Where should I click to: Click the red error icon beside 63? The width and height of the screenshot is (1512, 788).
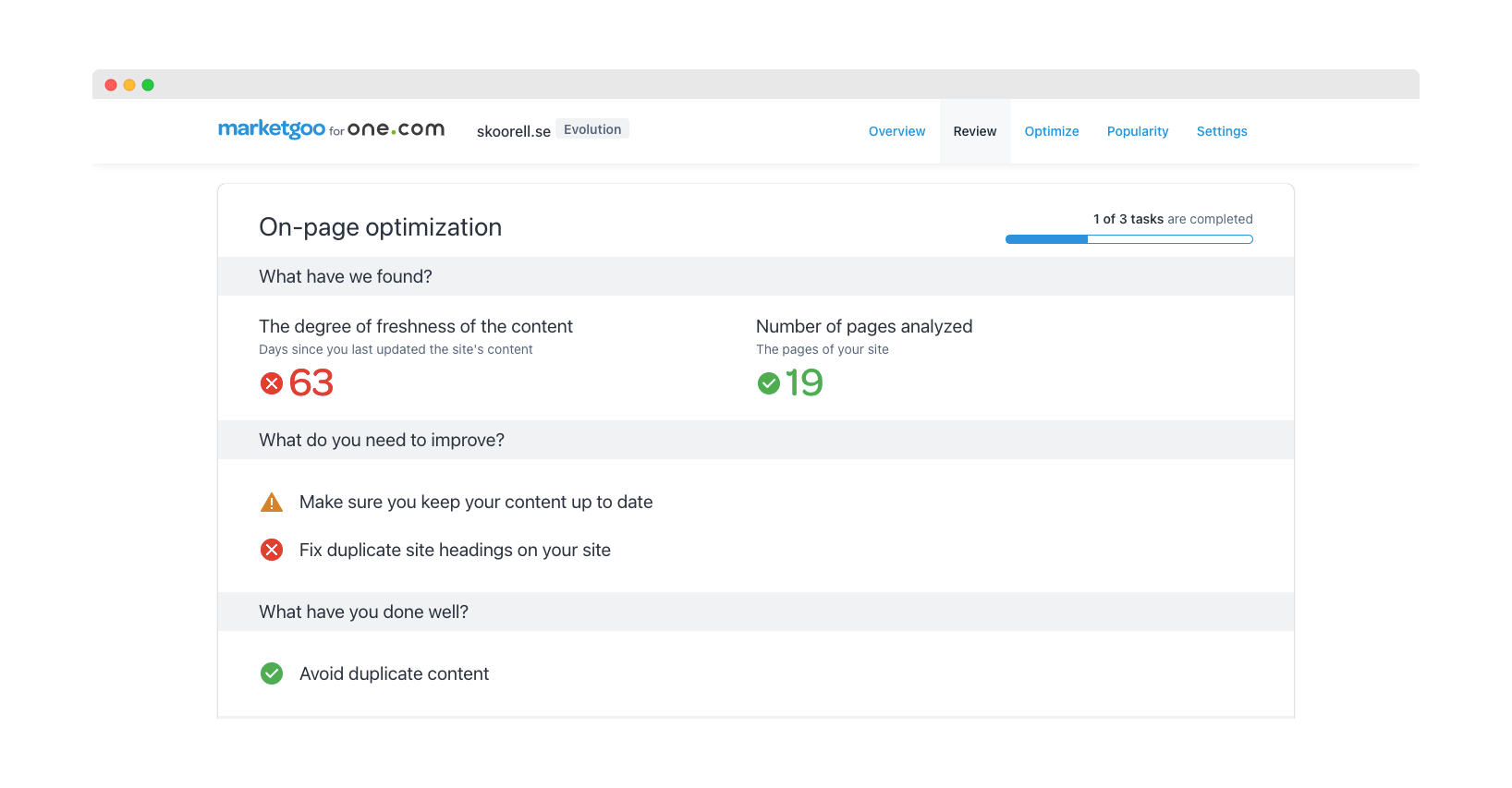pos(272,383)
